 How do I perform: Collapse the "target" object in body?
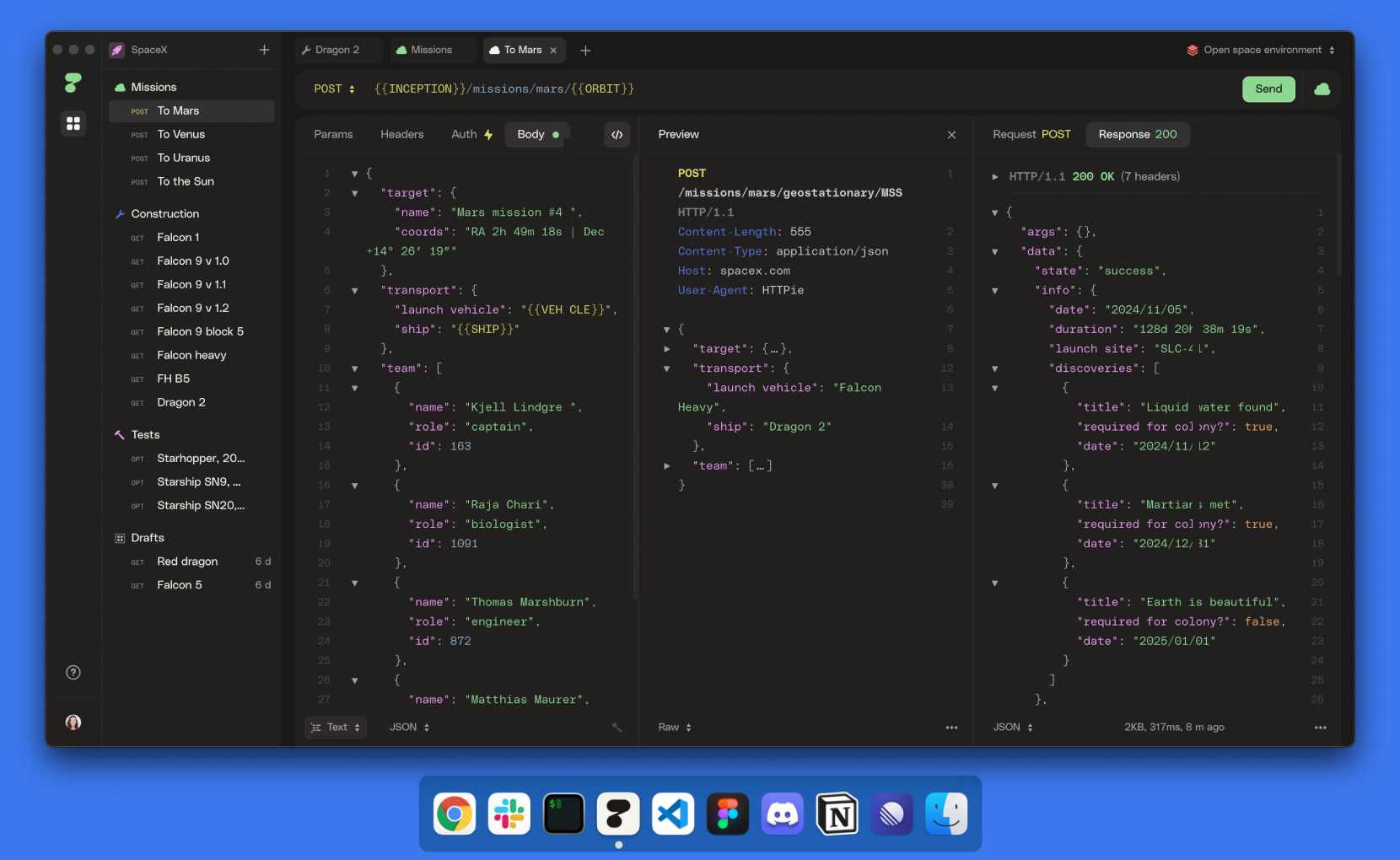(x=355, y=193)
